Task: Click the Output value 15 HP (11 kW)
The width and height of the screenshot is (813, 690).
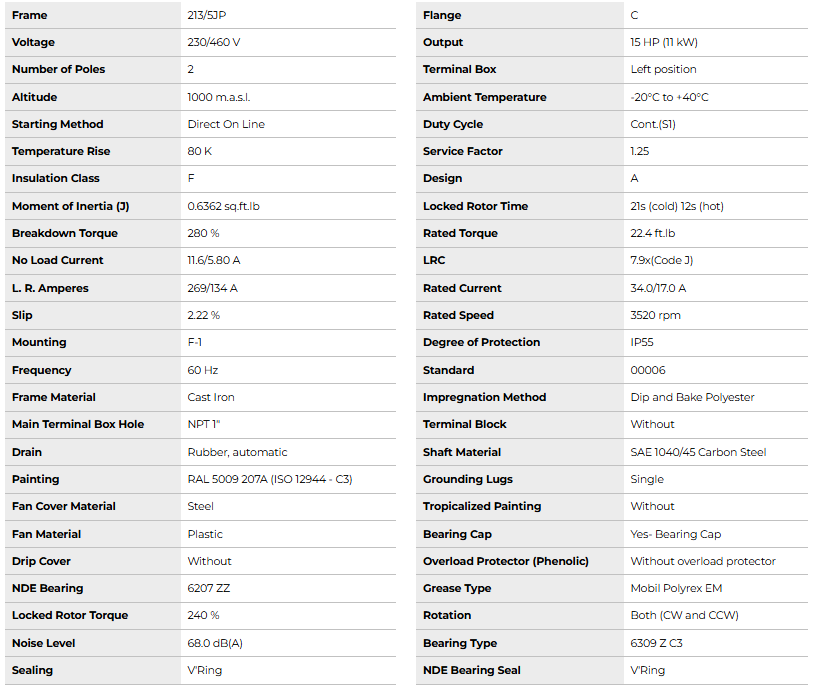Action: pyautogui.click(x=664, y=42)
